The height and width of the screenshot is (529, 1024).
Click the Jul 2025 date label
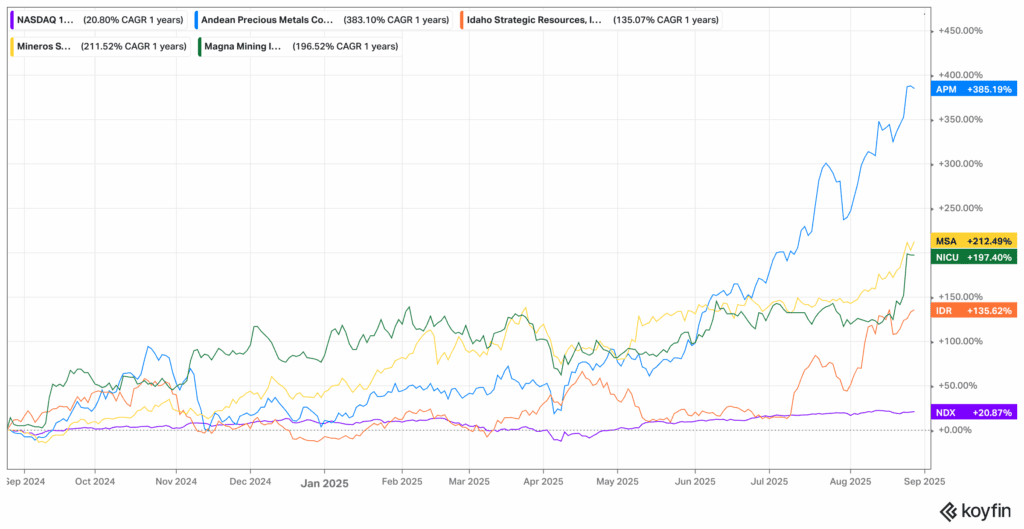coord(769,483)
